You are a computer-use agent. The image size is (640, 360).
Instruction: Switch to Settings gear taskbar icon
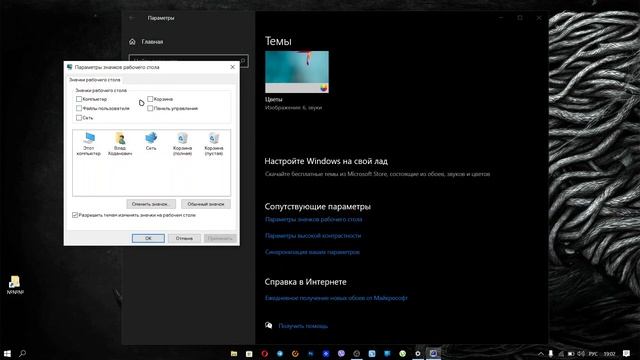(418, 353)
